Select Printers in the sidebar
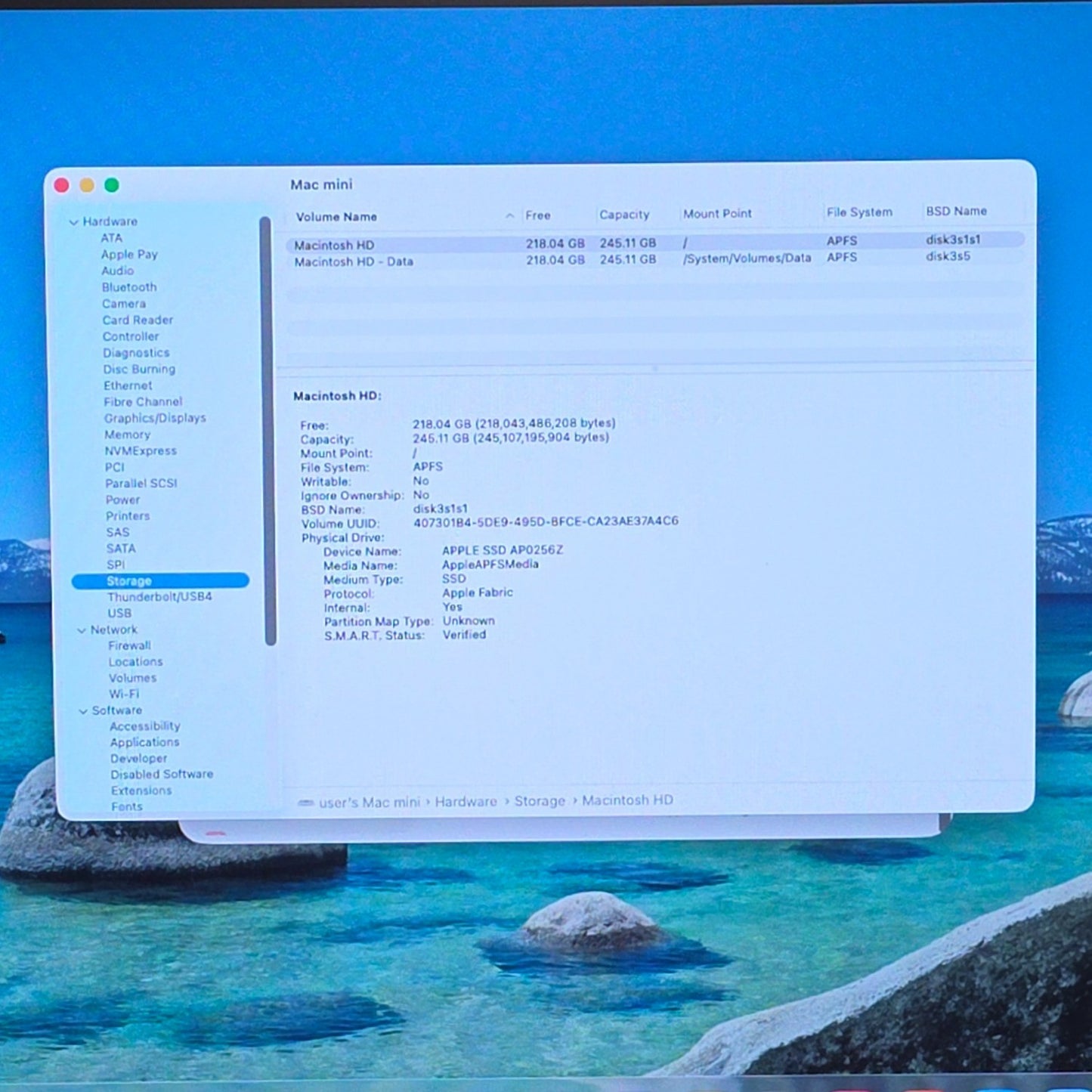Image resolution: width=1092 pixels, height=1092 pixels. [128, 516]
